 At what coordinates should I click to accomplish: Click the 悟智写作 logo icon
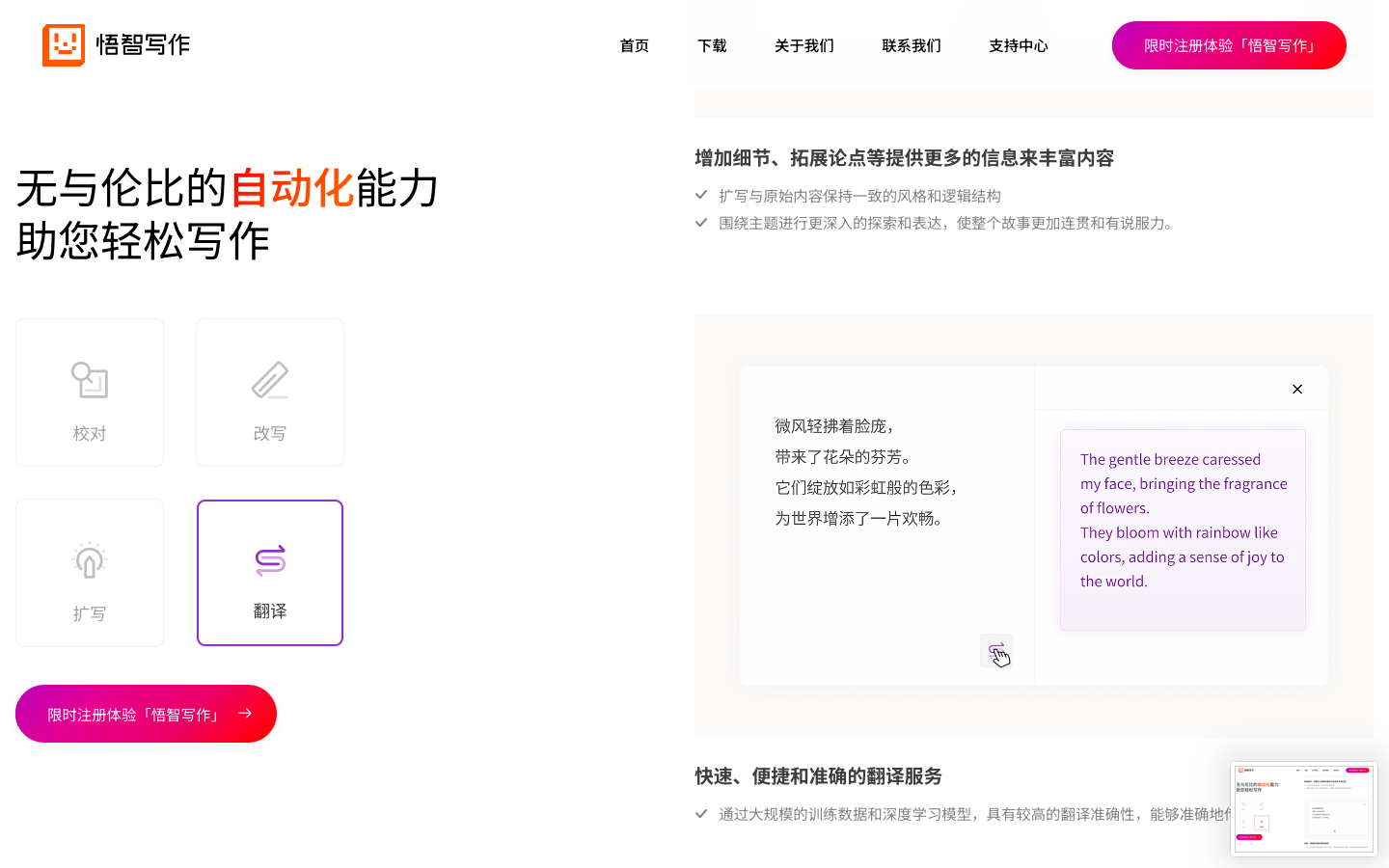(64, 45)
